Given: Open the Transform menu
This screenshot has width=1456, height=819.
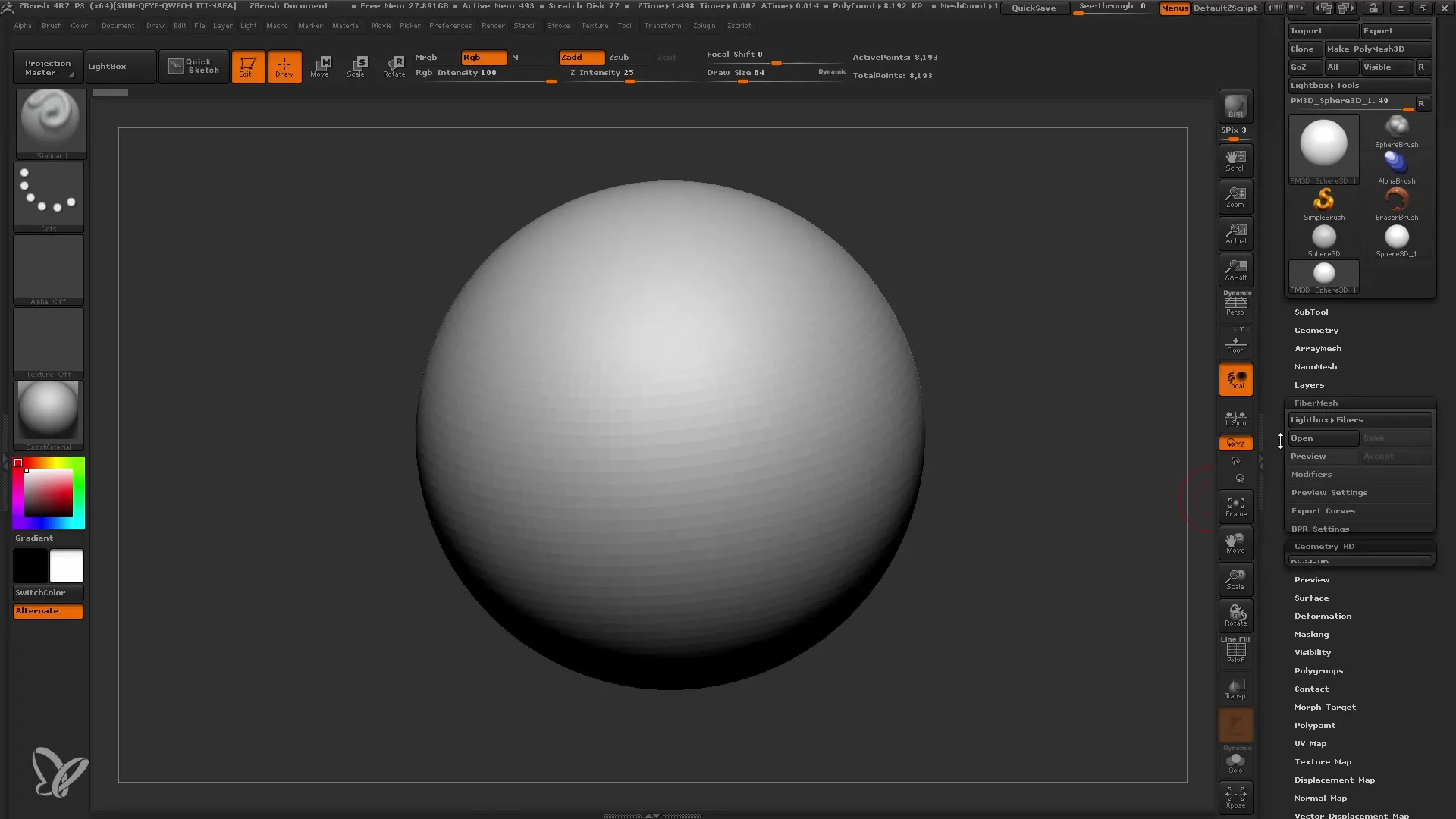Looking at the screenshot, I should click(x=662, y=26).
